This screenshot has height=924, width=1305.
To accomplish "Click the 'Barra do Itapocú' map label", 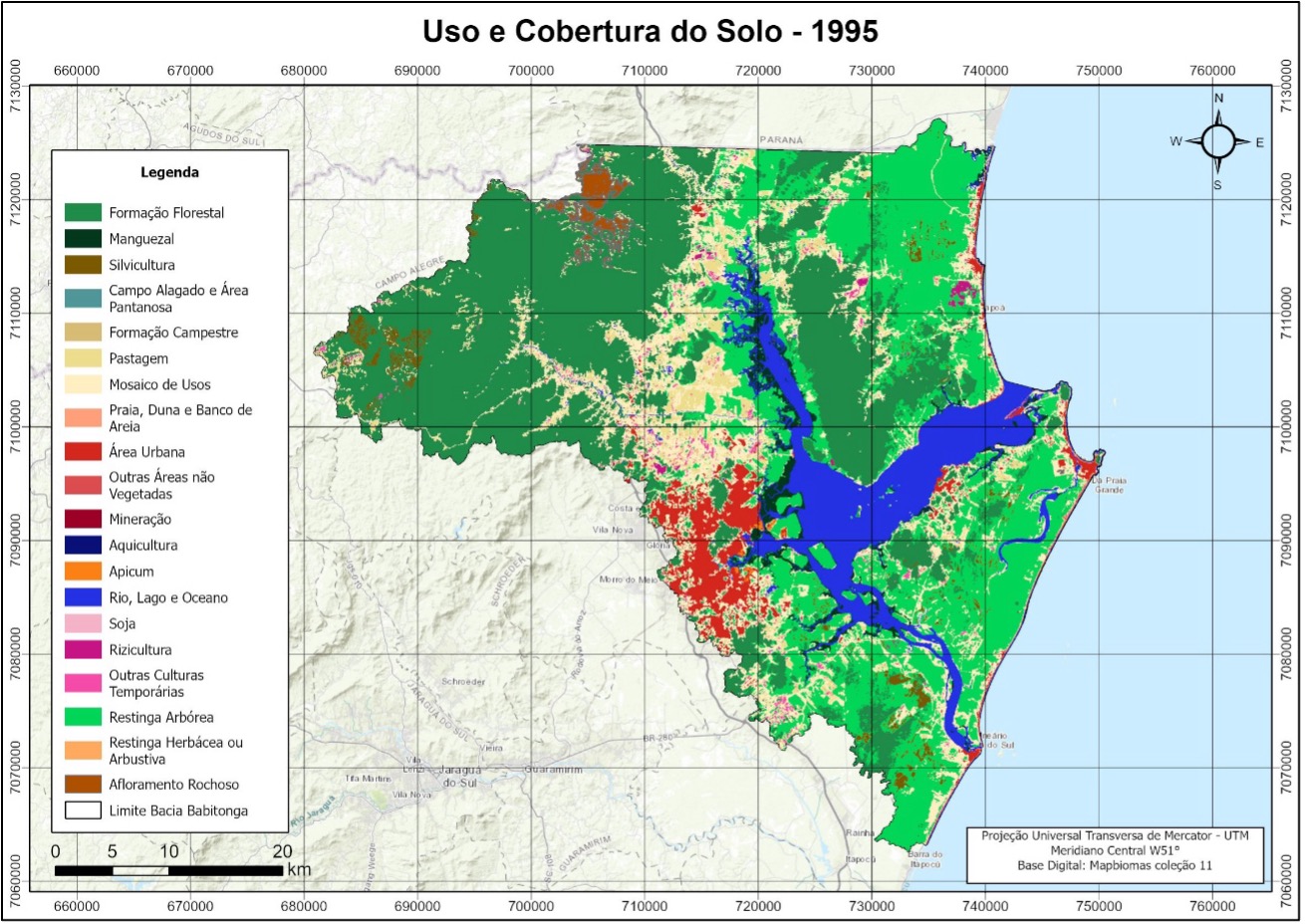I will pyautogui.click(x=924, y=858).
